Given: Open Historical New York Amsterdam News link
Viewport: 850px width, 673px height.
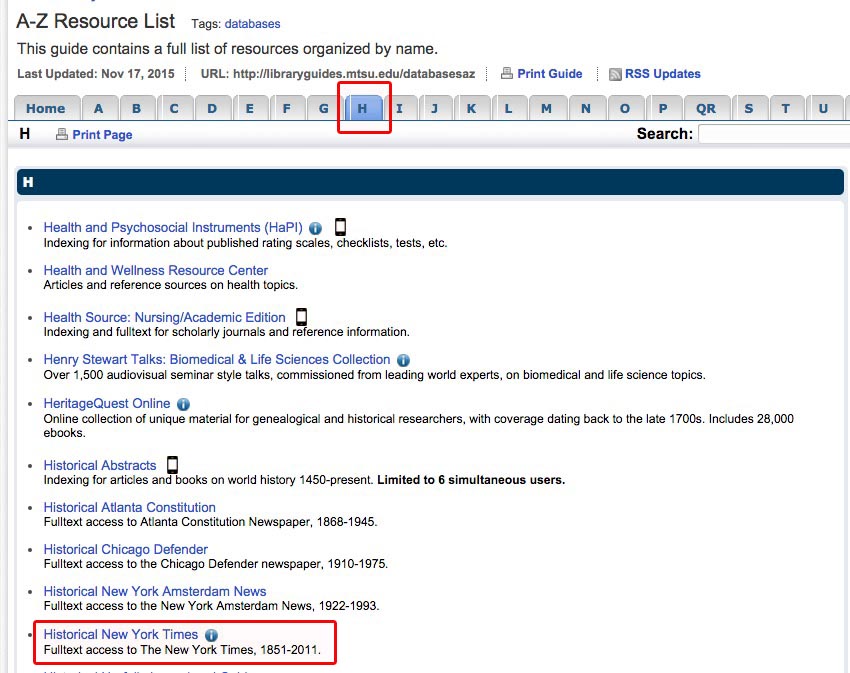Looking at the screenshot, I should (x=155, y=591).
